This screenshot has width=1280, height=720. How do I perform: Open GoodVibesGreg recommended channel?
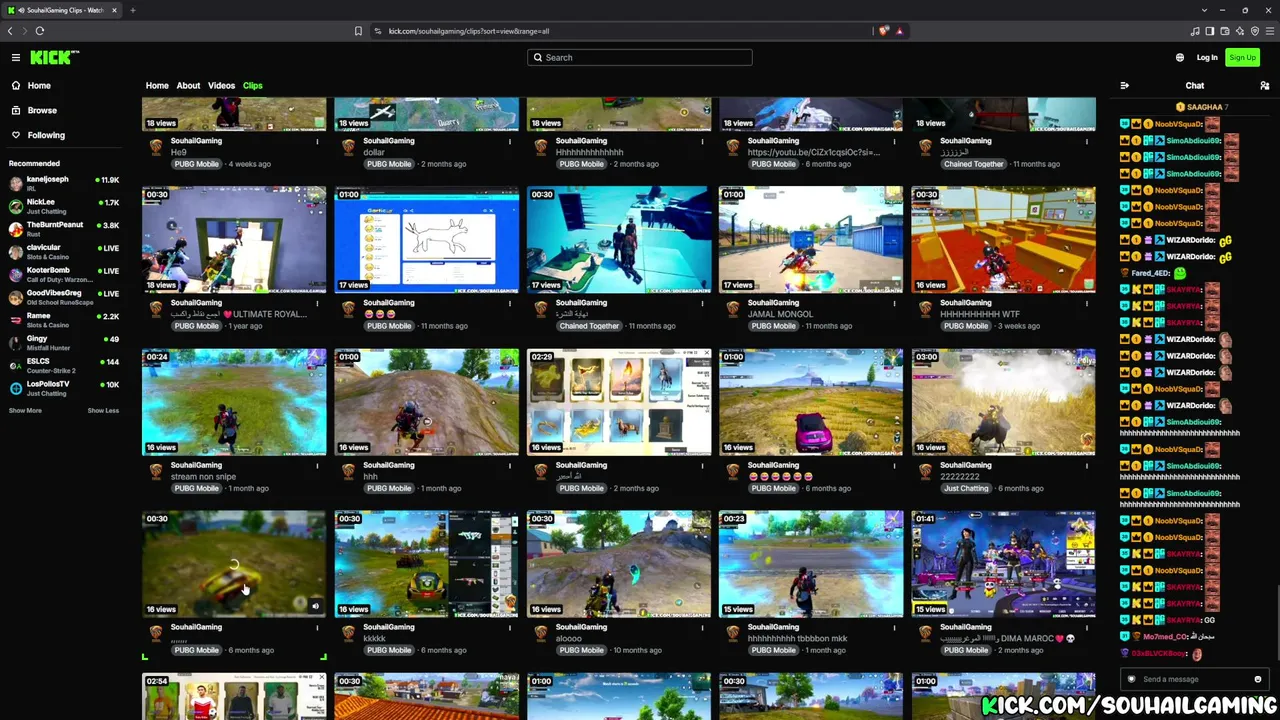click(64, 297)
